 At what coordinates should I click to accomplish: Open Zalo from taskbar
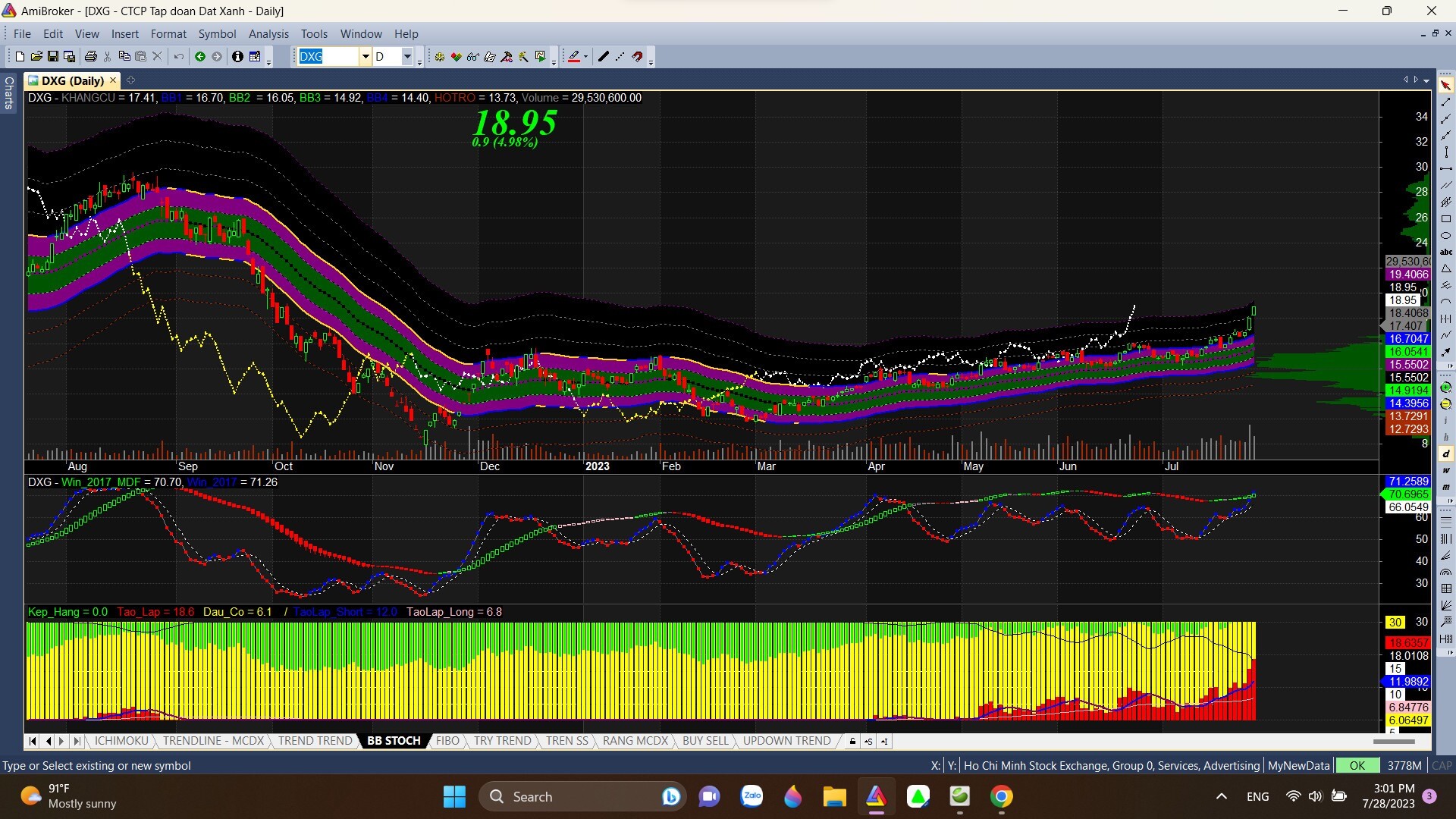pyautogui.click(x=752, y=797)
